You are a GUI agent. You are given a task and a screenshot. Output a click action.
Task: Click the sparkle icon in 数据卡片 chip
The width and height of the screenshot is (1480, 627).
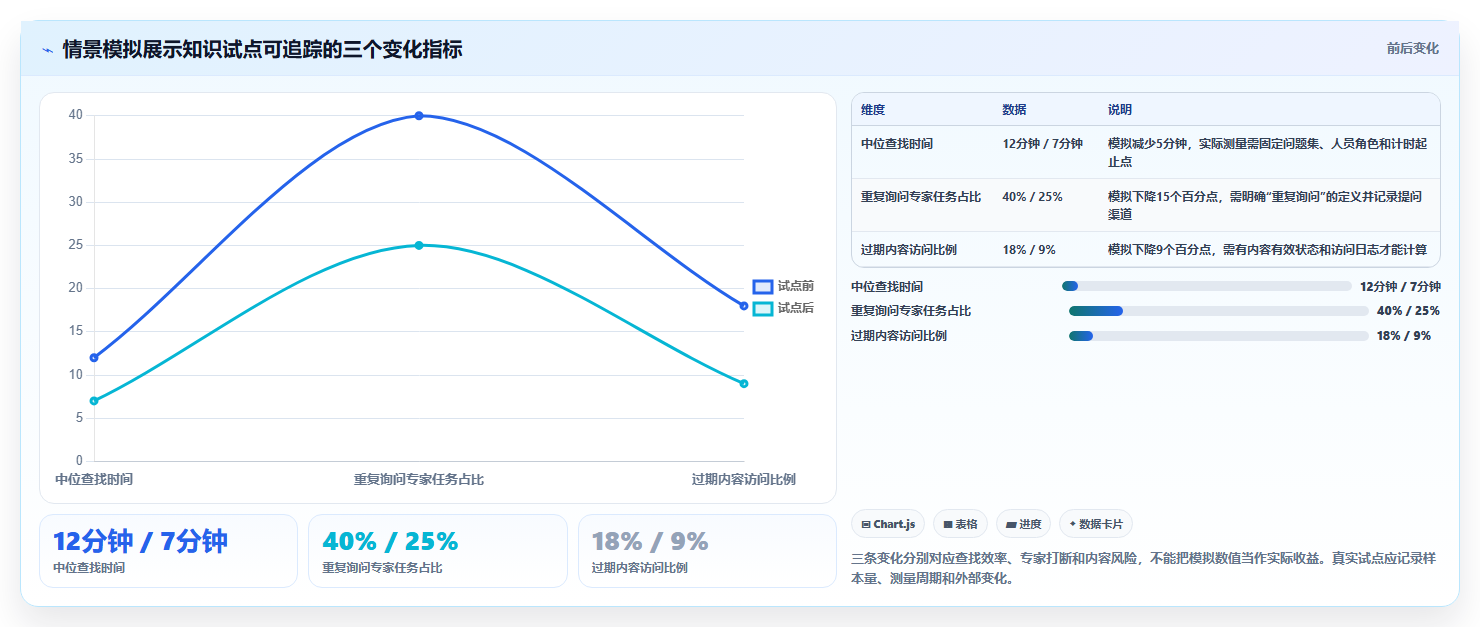pos(1073,524)
